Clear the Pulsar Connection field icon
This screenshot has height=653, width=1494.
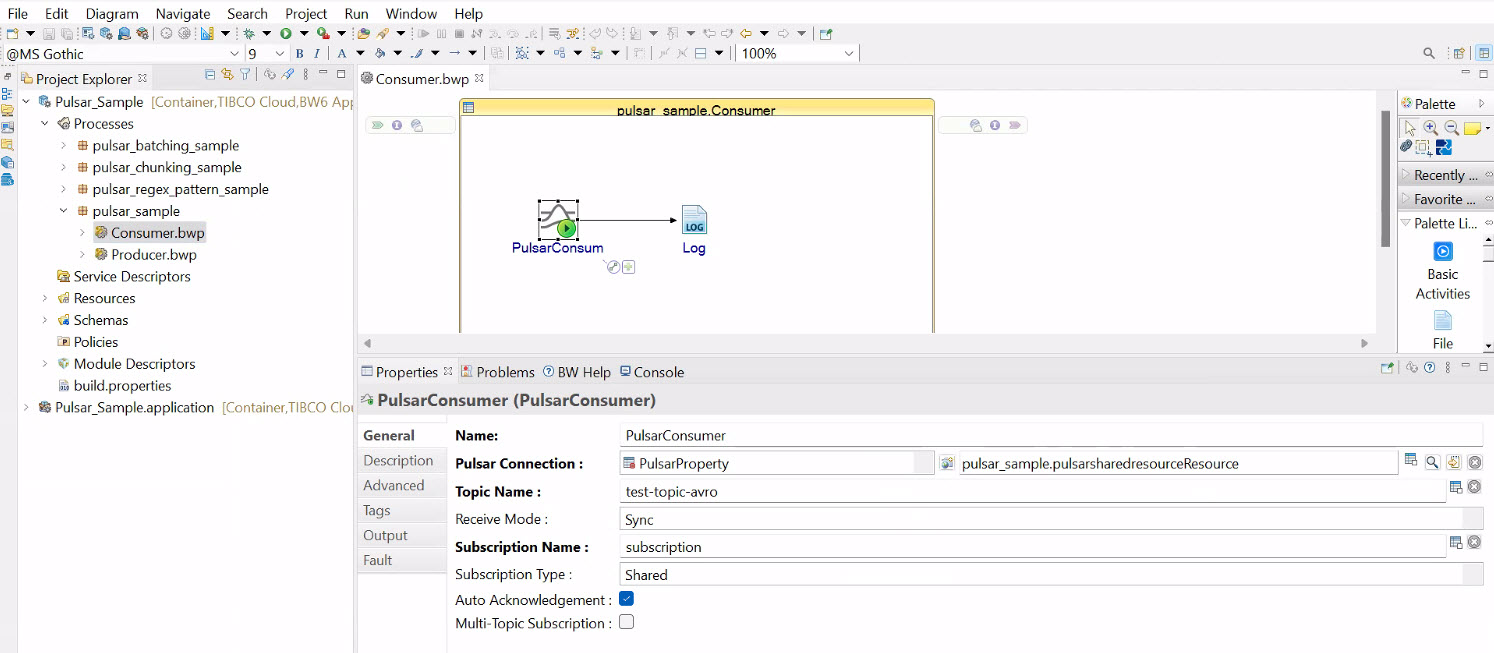click(1474, 462)
